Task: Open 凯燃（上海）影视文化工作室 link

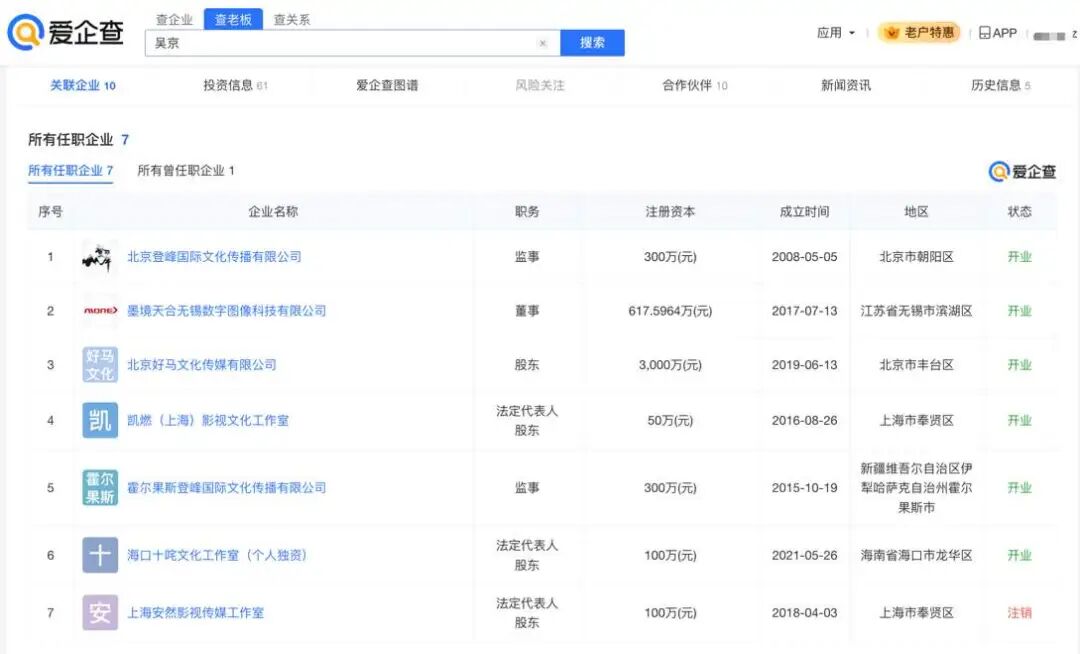Action: (x=208, y=420)
